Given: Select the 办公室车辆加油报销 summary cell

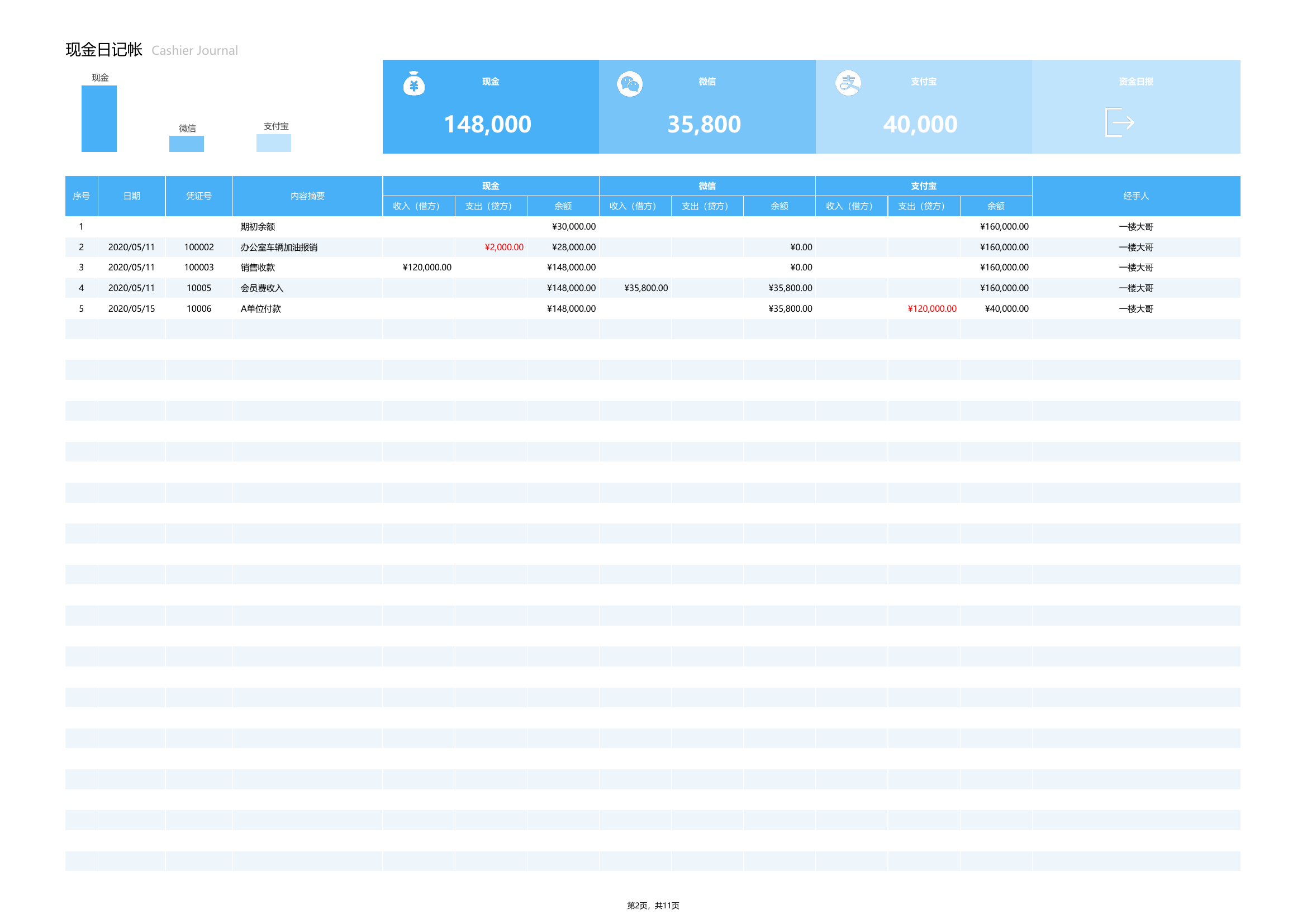Looking at the screenshot, I should pos(279,247).
